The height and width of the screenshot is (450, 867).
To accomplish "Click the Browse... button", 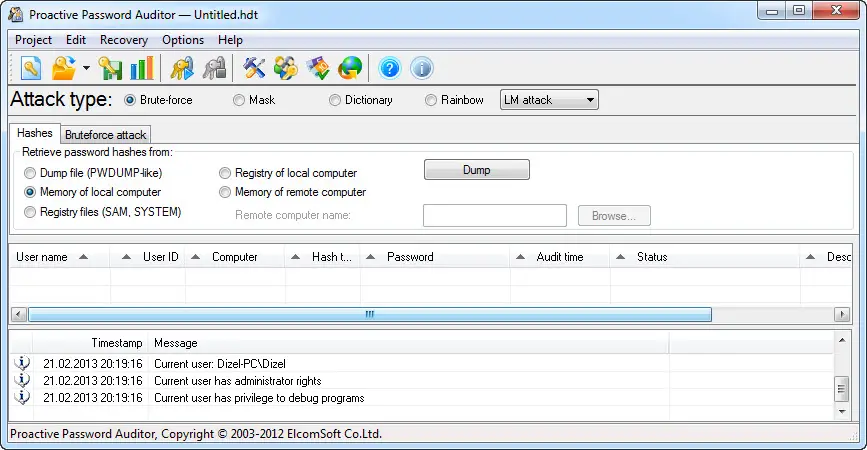I will click(614, 216).
